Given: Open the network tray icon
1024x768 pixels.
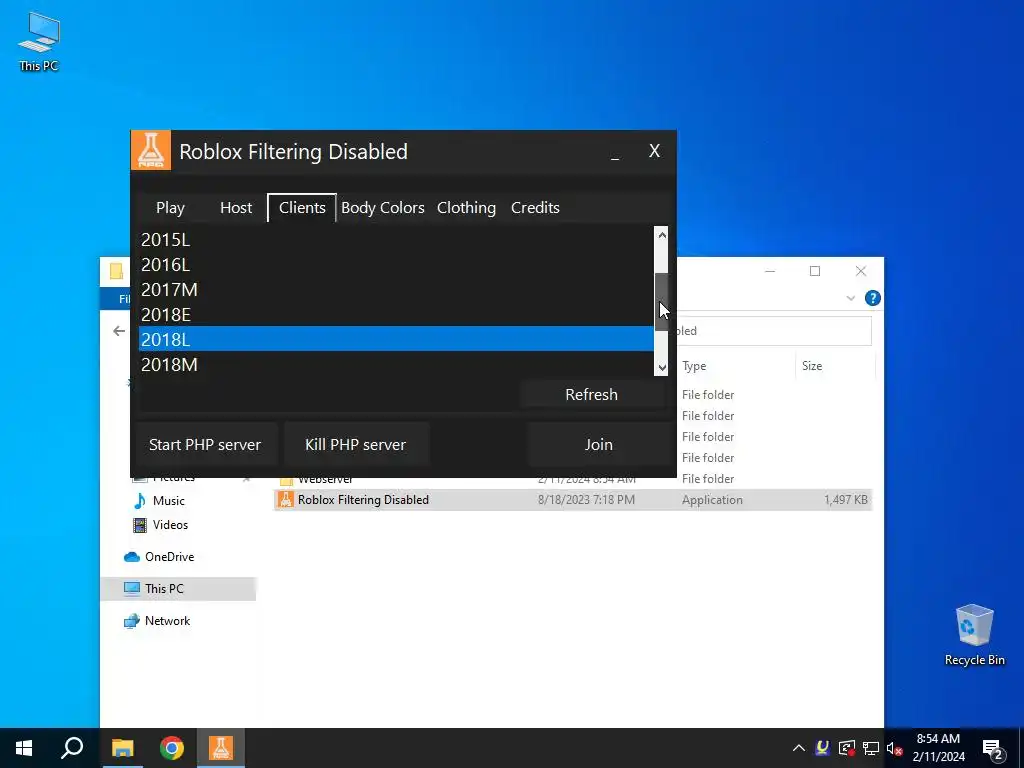Looking at the screenshot, I should 871,748.
